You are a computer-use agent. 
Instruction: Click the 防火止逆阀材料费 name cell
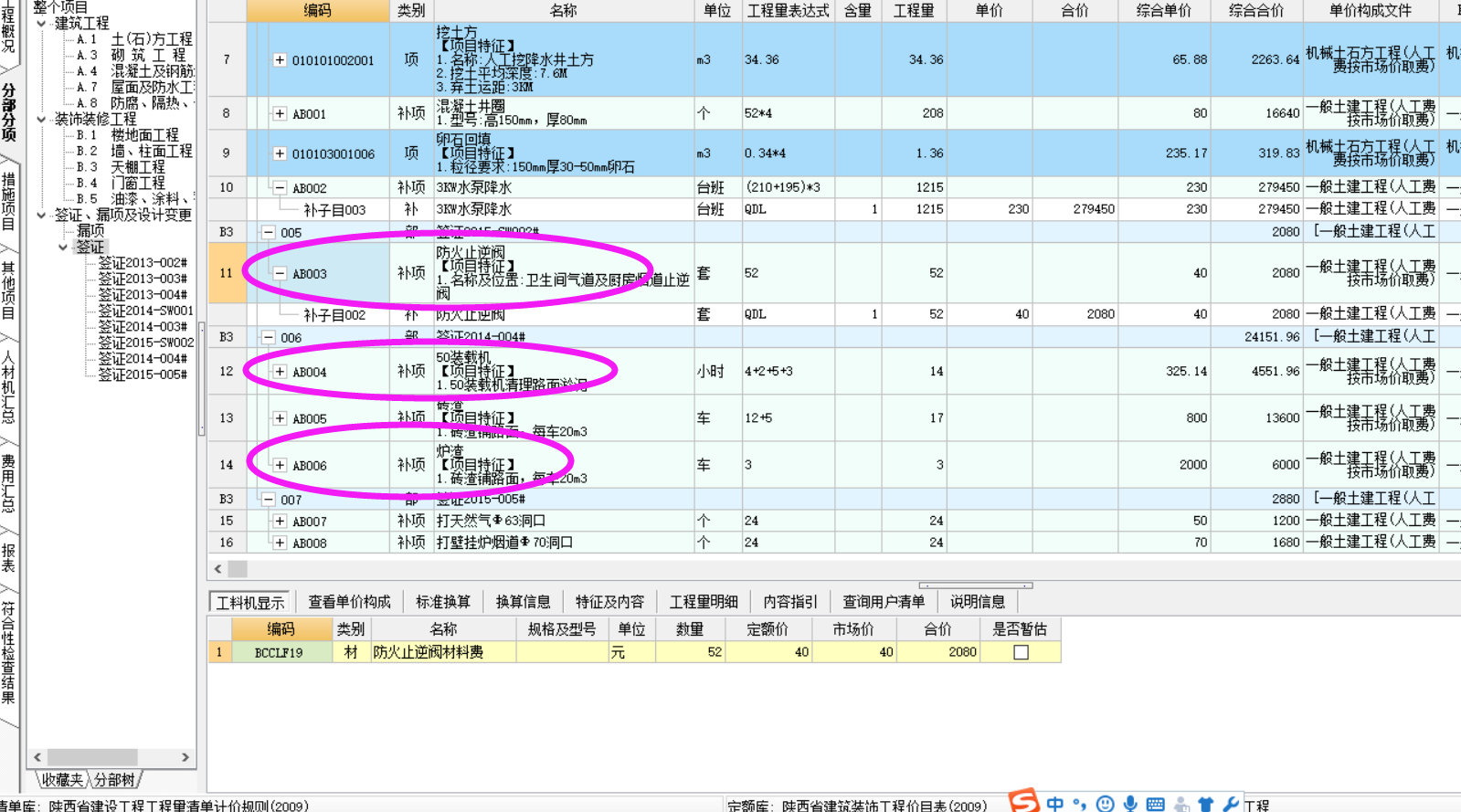pos(443,652)
